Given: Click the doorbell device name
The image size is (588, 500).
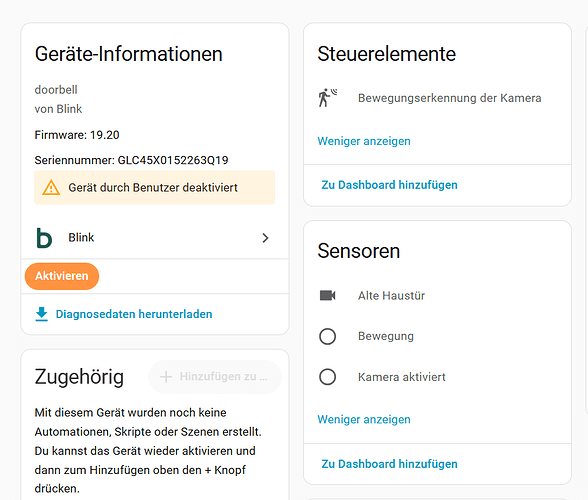Looking at the screenshot, I should (56, 90).
